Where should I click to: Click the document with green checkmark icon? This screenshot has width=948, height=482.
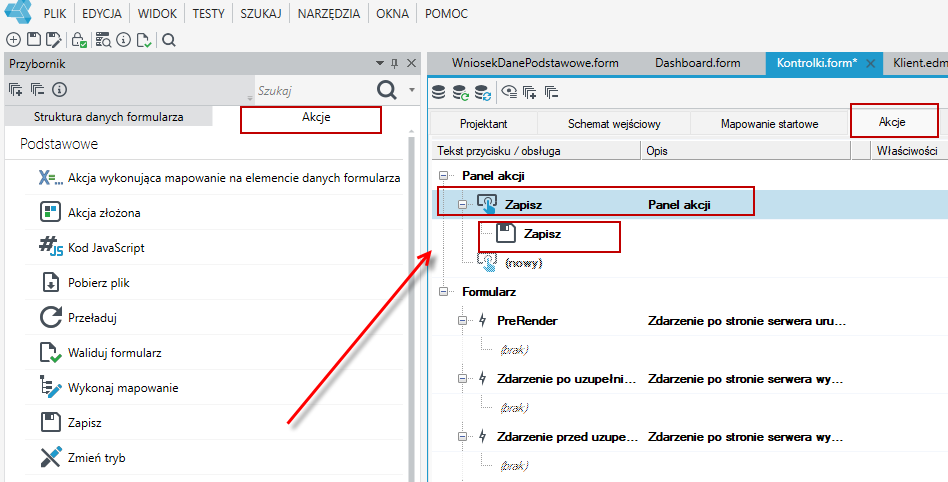(144, 41)
